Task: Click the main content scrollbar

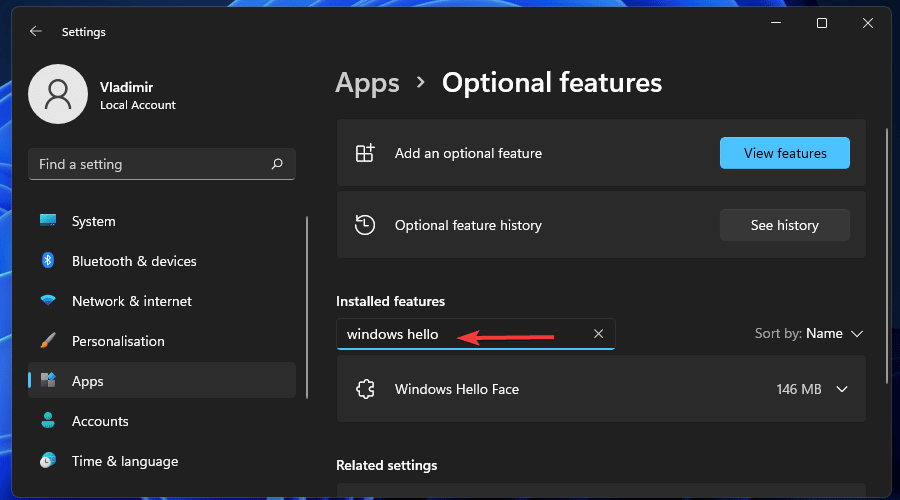Action: [887, 256]
